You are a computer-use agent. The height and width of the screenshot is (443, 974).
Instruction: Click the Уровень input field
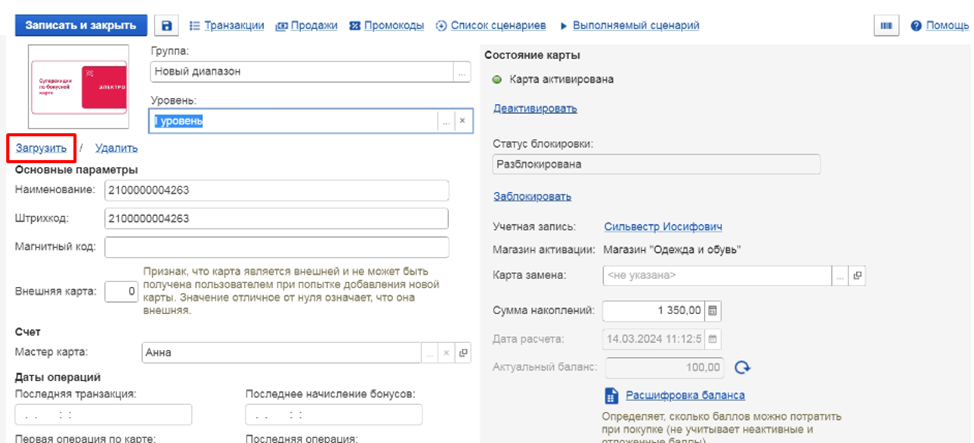point(294,121)
